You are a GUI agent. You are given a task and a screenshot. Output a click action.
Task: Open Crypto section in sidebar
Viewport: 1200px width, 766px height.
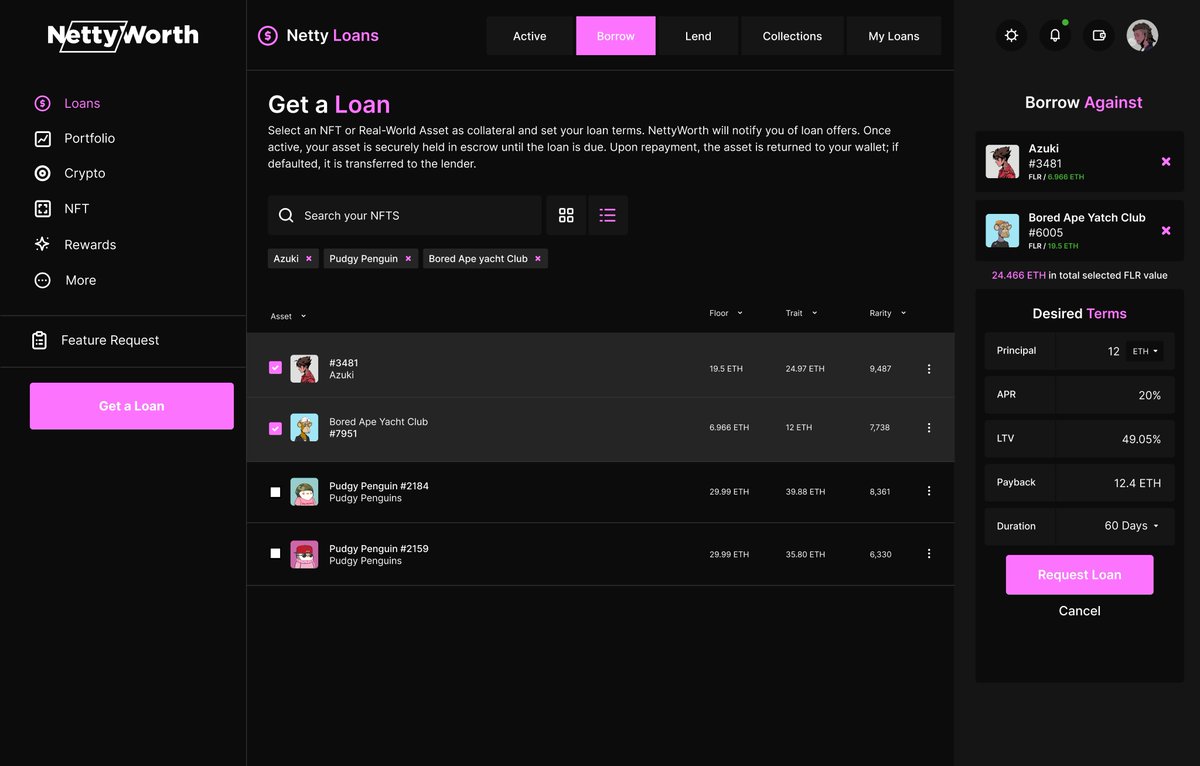[70, 173]
